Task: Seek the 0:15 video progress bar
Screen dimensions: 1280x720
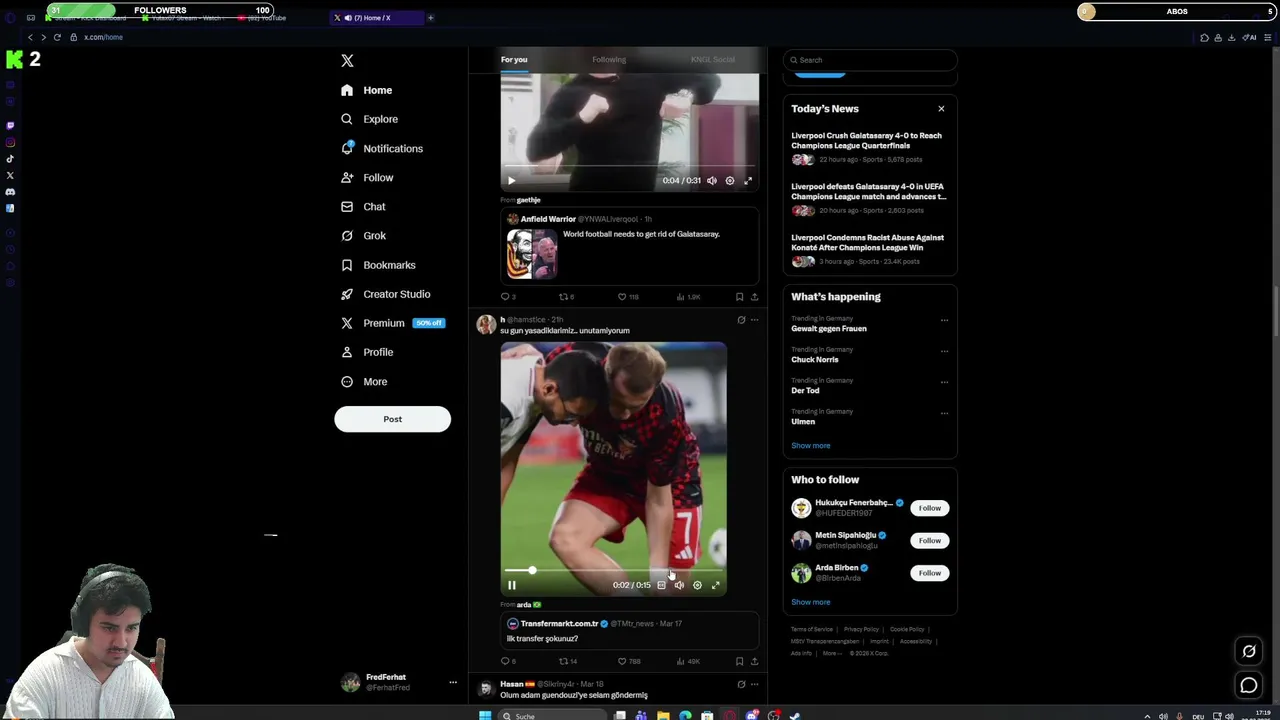Action: [613, 570]
